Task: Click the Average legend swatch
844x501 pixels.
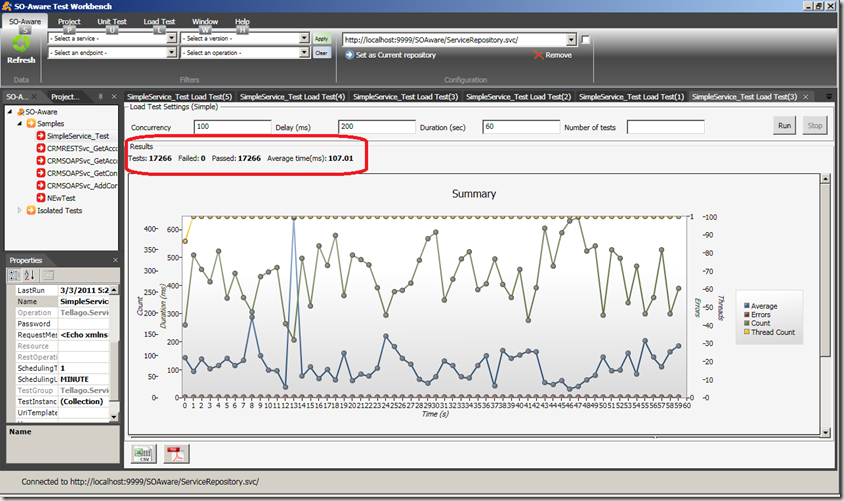Action: coord(747,306)
